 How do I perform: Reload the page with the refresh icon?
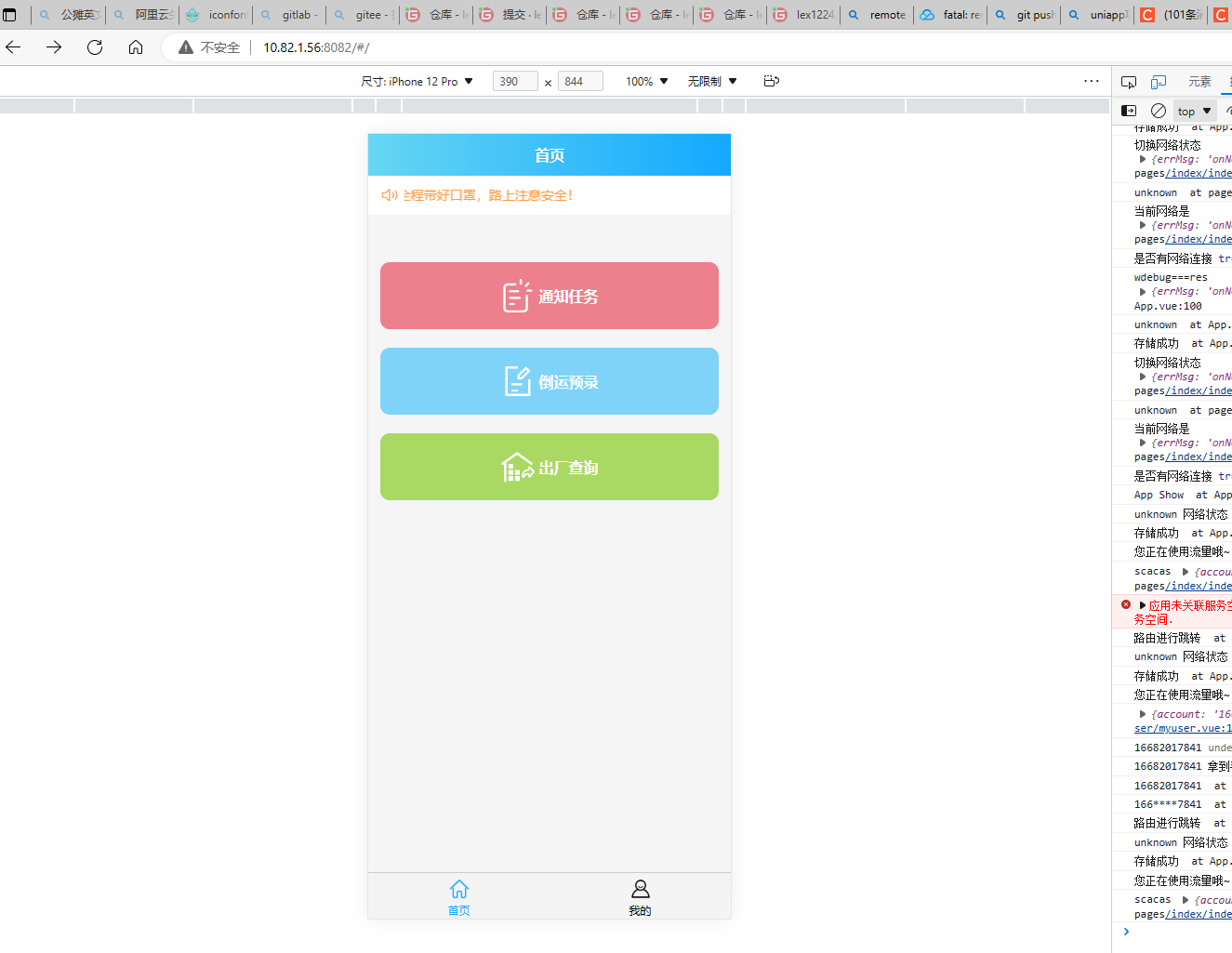point(95,47)
